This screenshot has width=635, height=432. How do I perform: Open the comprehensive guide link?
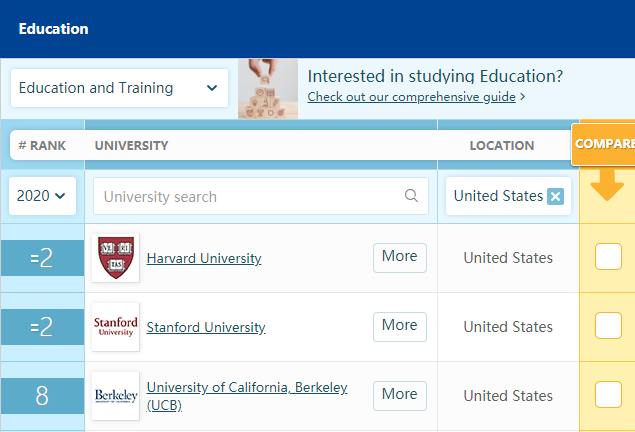click(411, 97)
